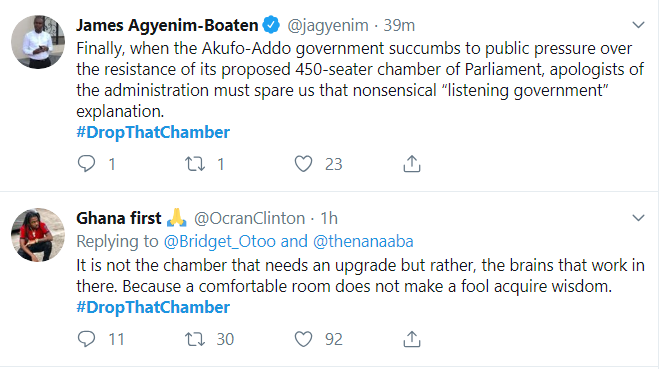Open the @Bridget_Otoo profile link
659x369 pixels.
219,242
